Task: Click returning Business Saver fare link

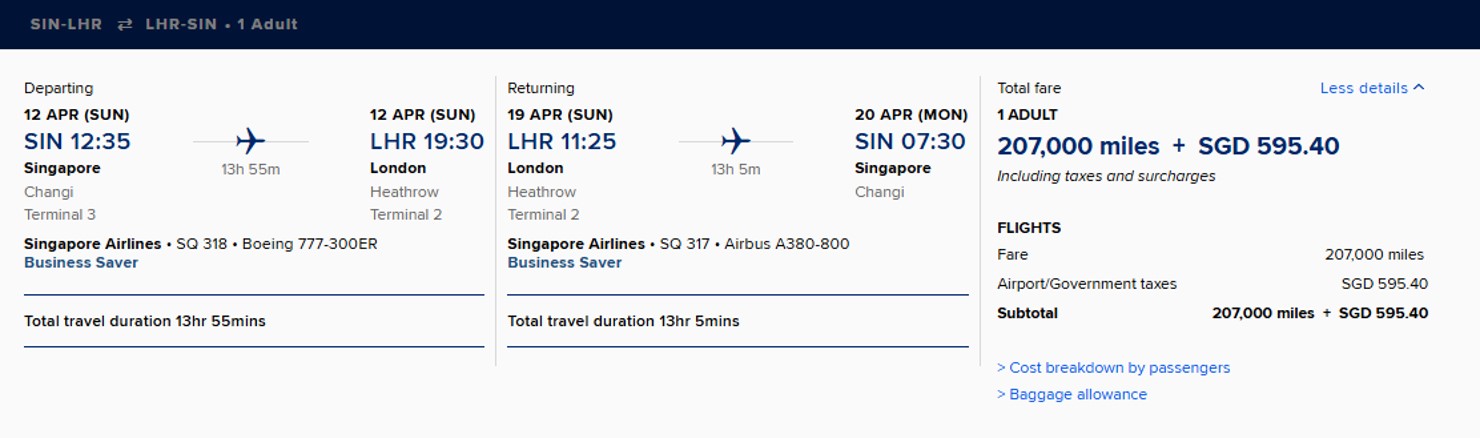Action: click(x=564, y=263)
